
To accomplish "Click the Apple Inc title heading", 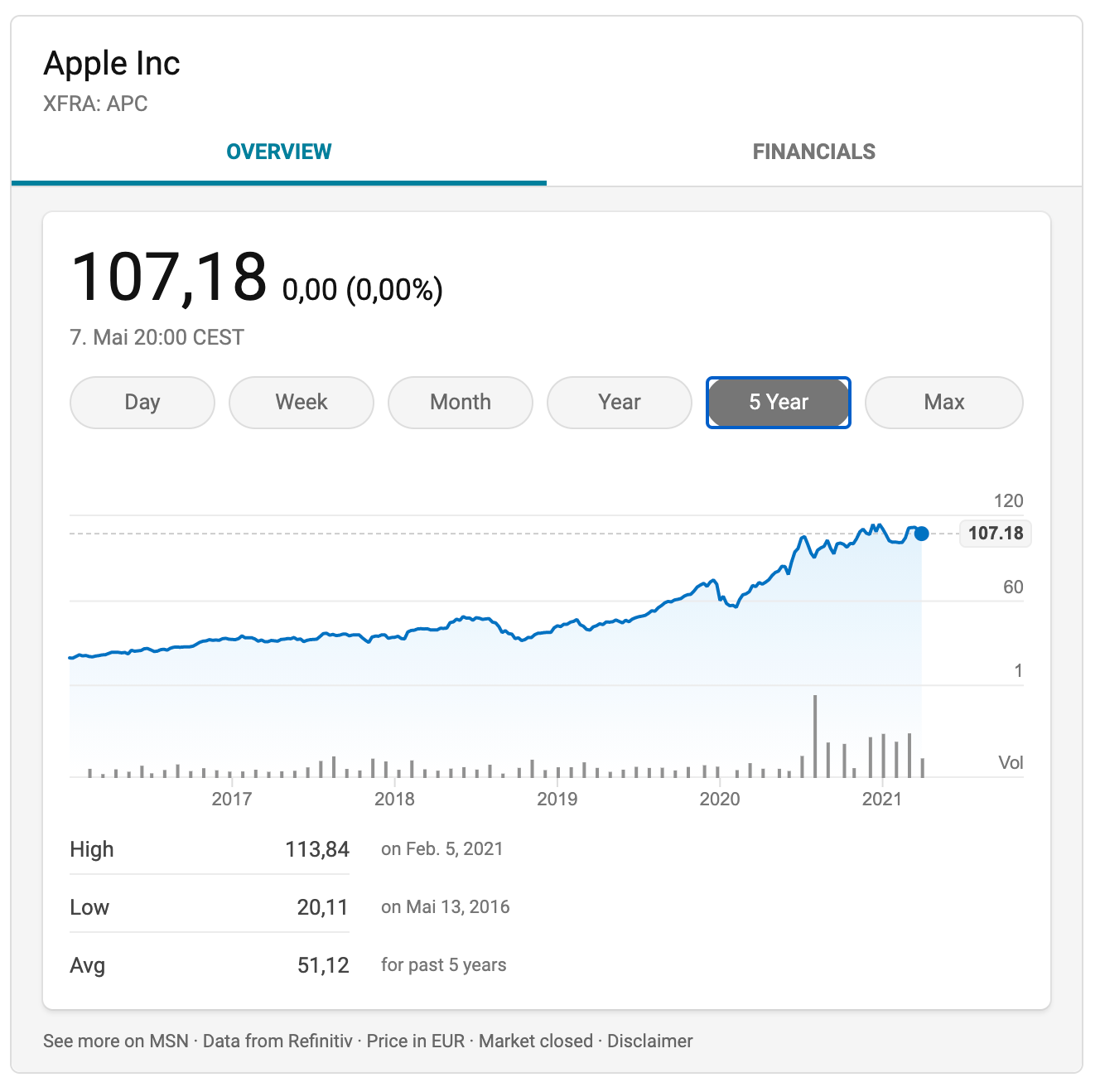I will [x=112, y=64].
